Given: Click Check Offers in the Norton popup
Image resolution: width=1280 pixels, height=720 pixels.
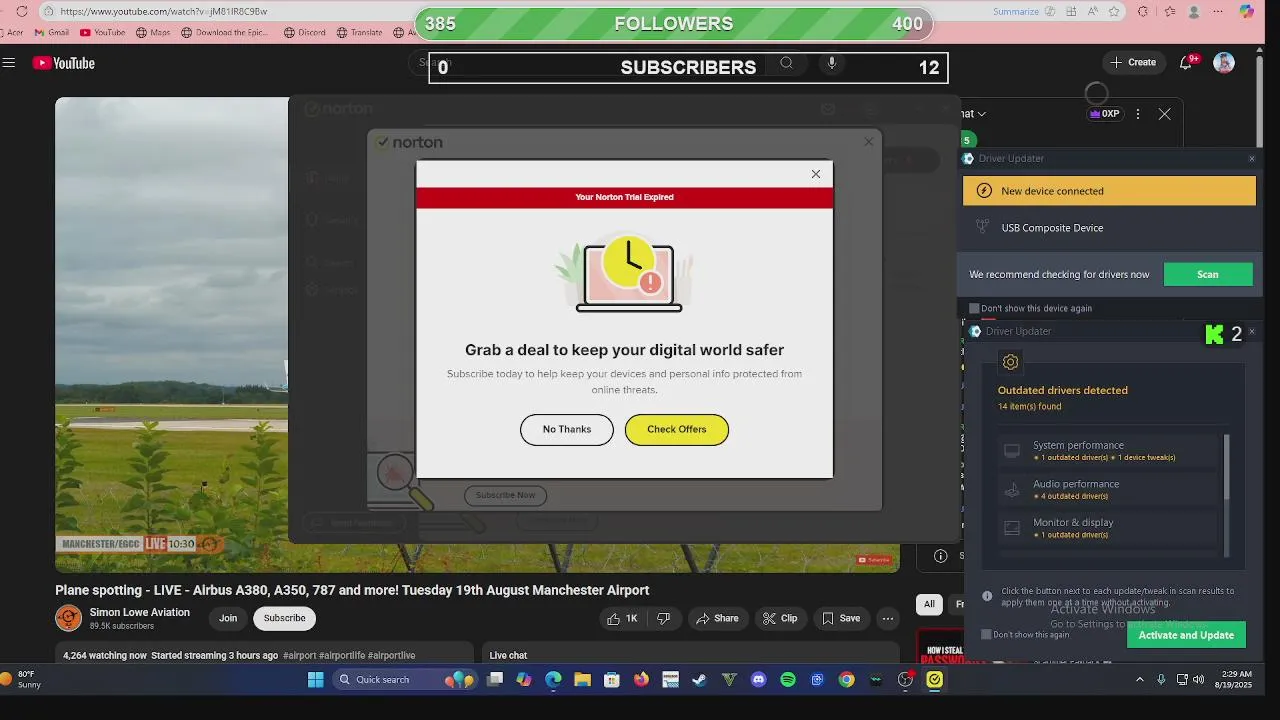Looking at the screenshot, I should pos(677,429).
